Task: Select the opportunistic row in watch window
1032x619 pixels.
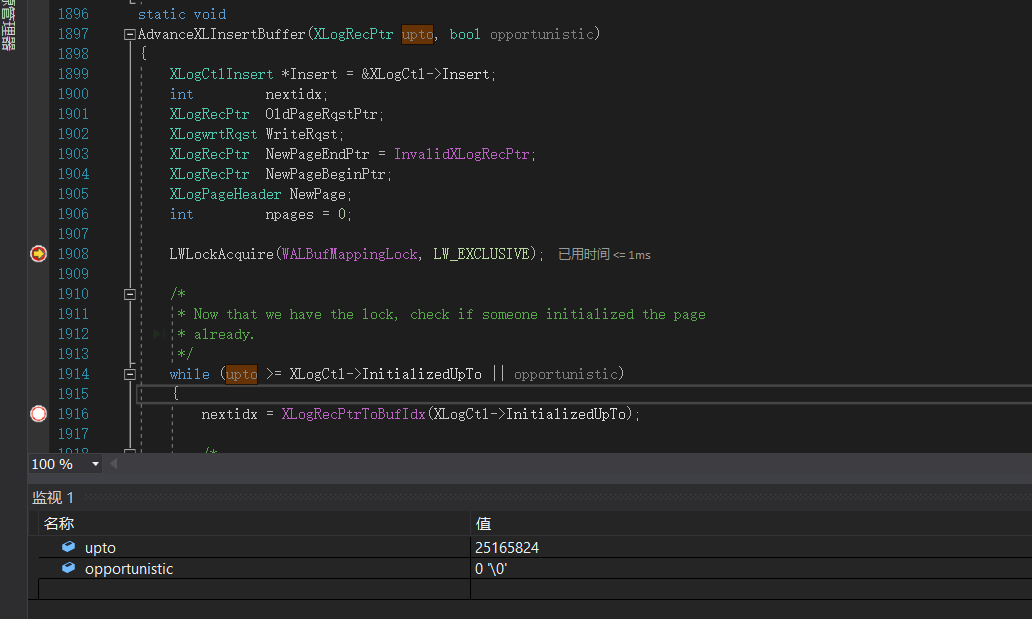Action: pos(250,568)
